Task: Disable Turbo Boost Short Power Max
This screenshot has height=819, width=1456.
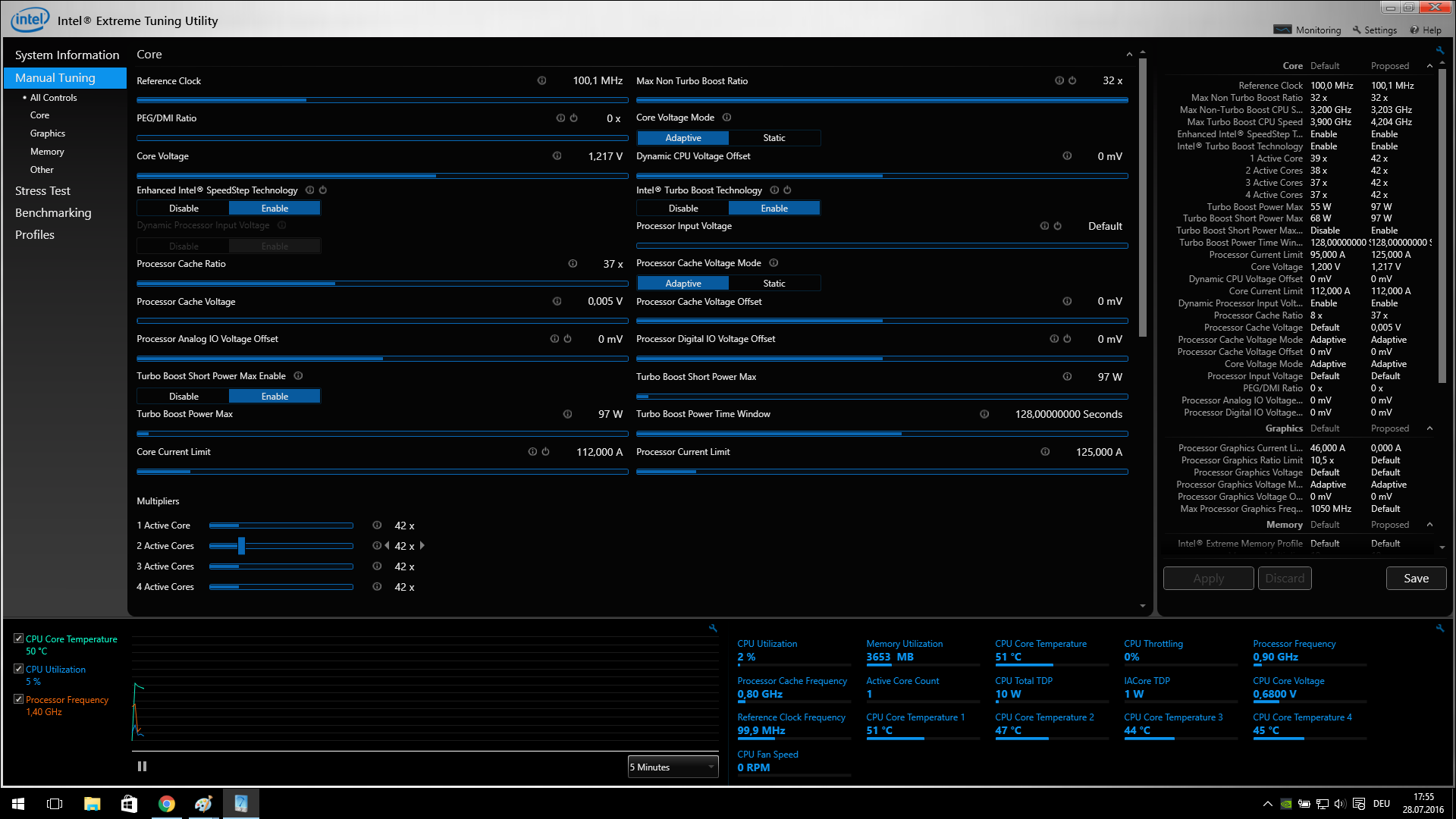Action: [184, 396]
